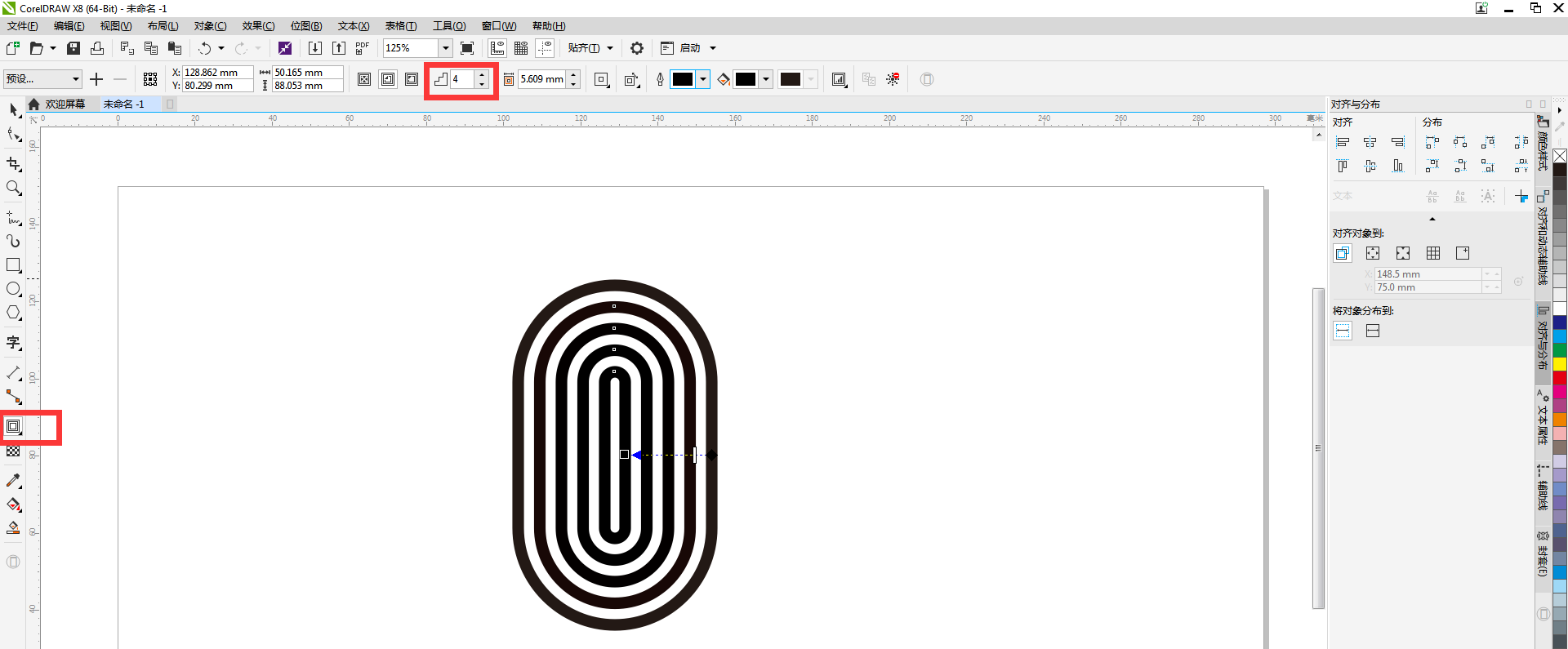This screenshot has height=649, width=1568.
Task: Select the Transparency checkerboard tool
Action: click(x=14, y=451)
